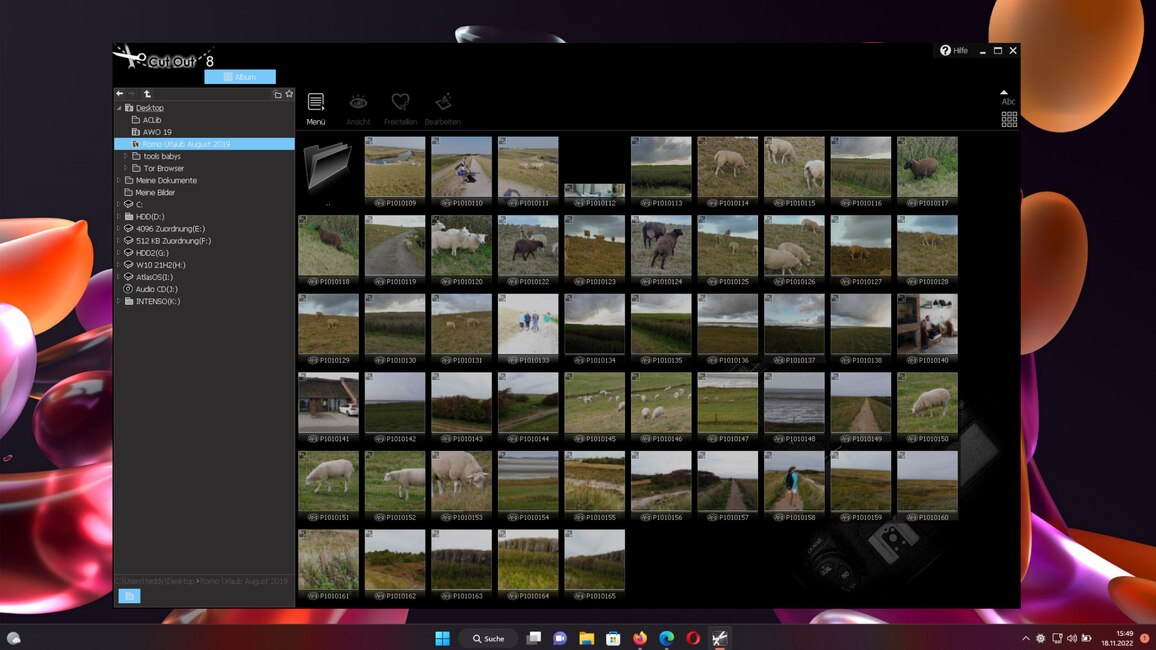
Task: Select Meine Bilder in folder tree
Action: (154, 192)
